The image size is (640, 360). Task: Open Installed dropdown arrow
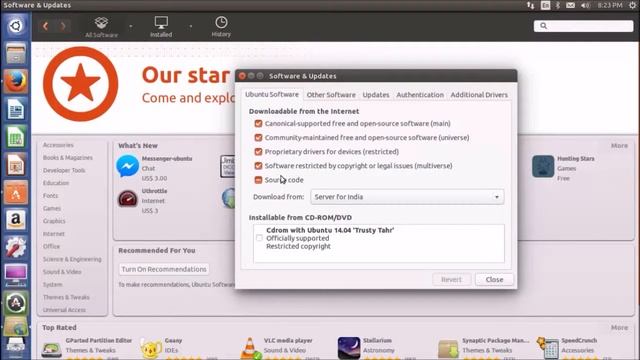click(191, 27)
